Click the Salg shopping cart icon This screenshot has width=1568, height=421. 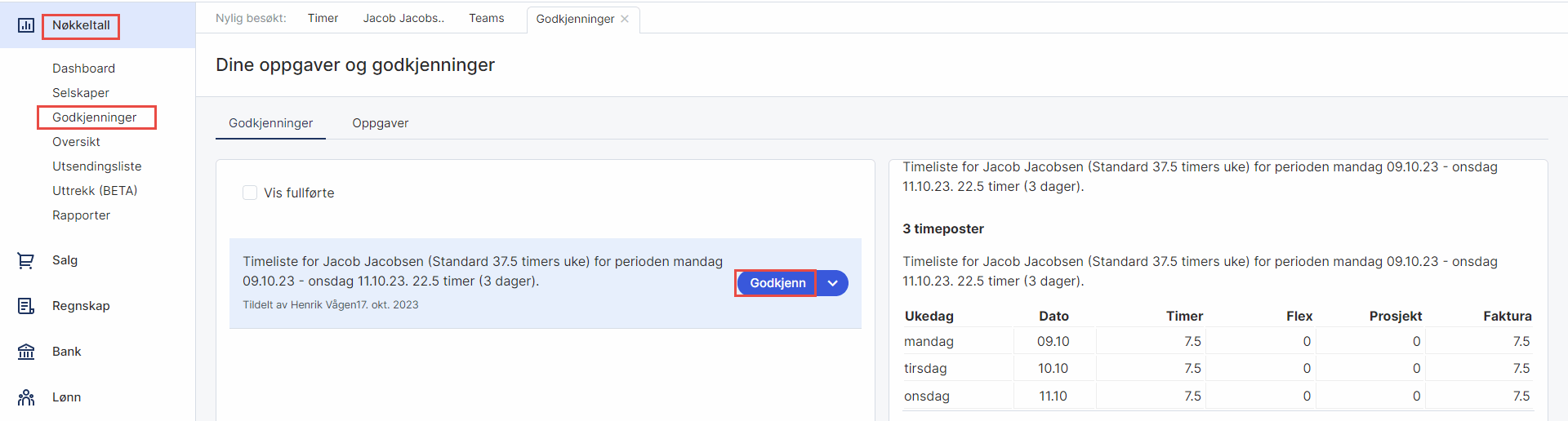[26, 260]
